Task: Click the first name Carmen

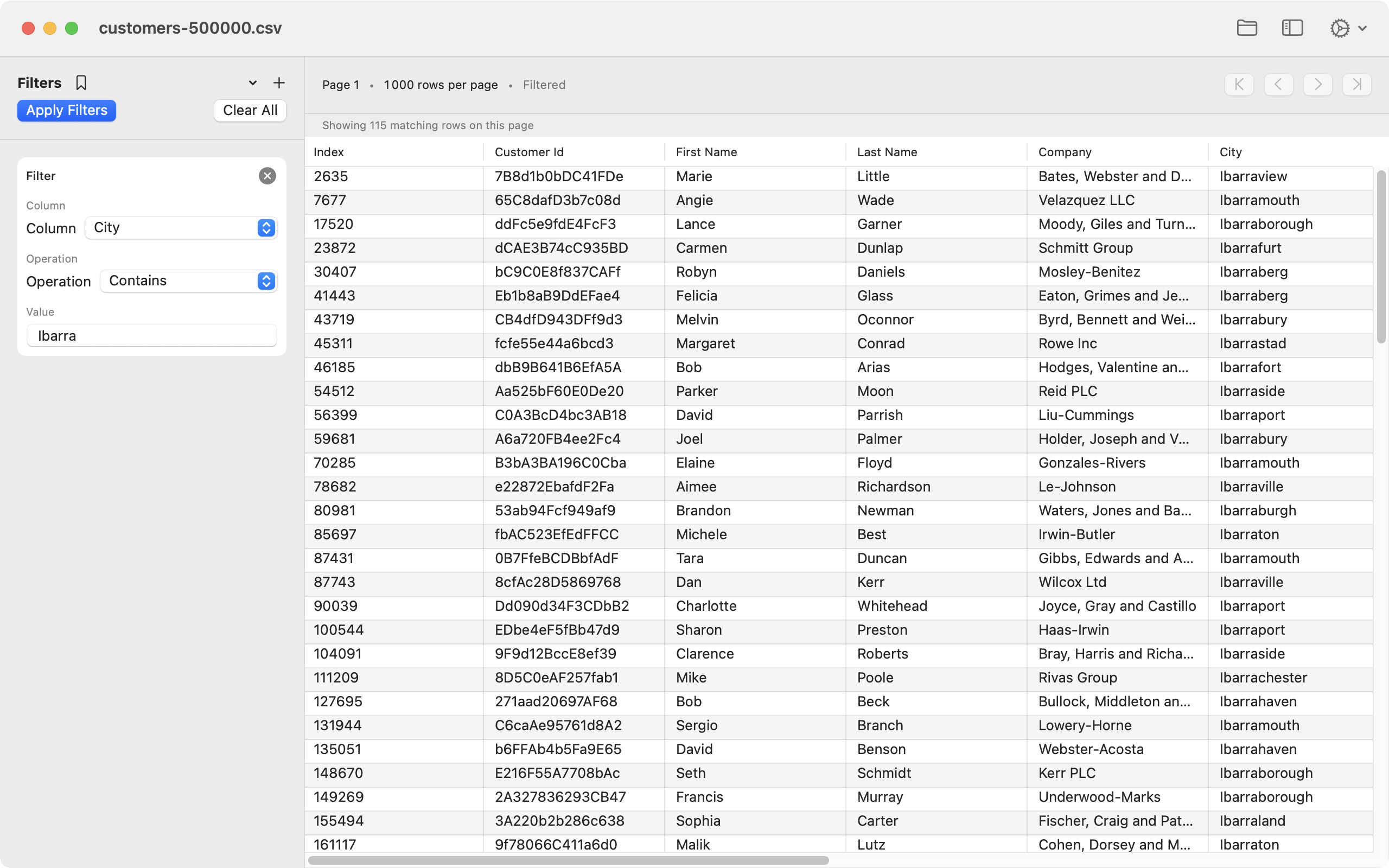Action: pyautogui.click(x=701, y=248)
